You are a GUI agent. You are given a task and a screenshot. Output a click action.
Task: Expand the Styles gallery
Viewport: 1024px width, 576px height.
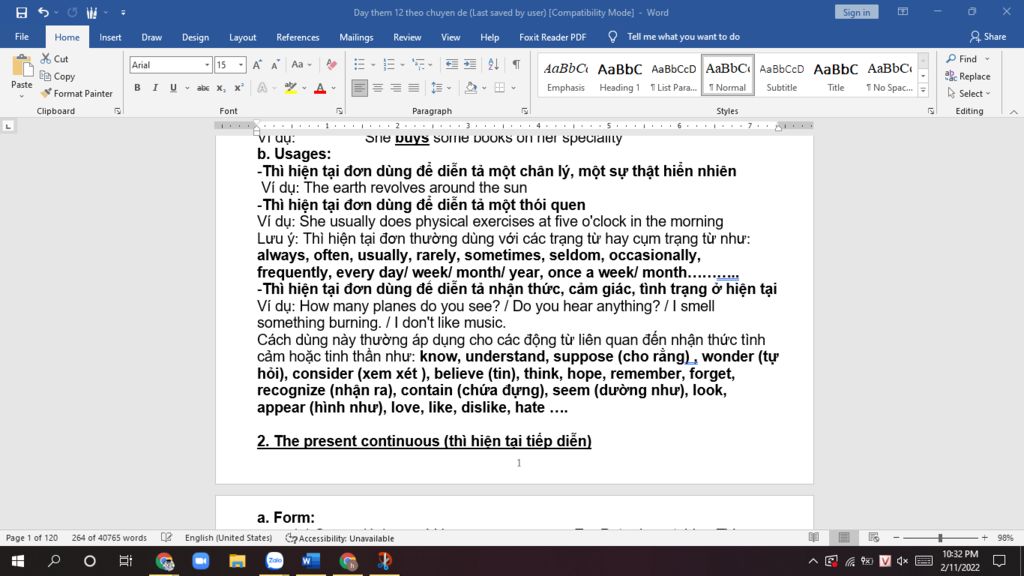(923, 91)
